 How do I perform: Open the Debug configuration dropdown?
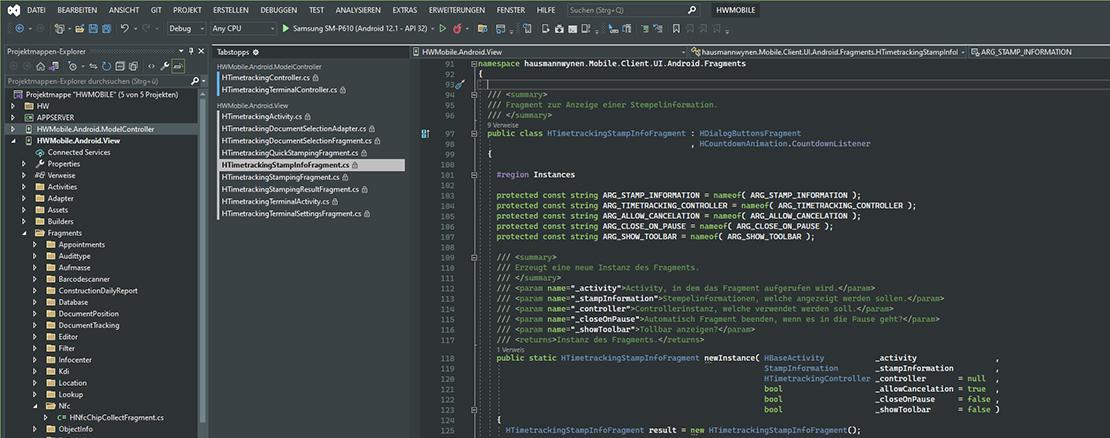tap(186, 28)
